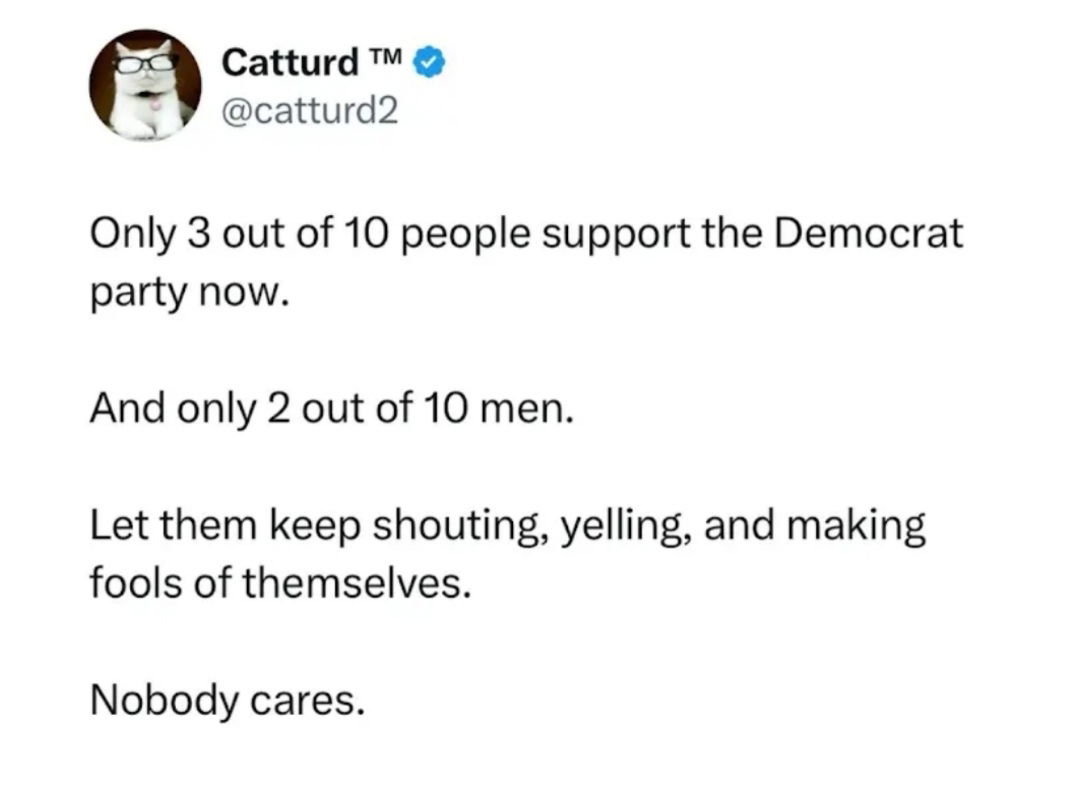Click the word "yelling," in the tweet
The image size is (1080, 789).
pos(621,526)
